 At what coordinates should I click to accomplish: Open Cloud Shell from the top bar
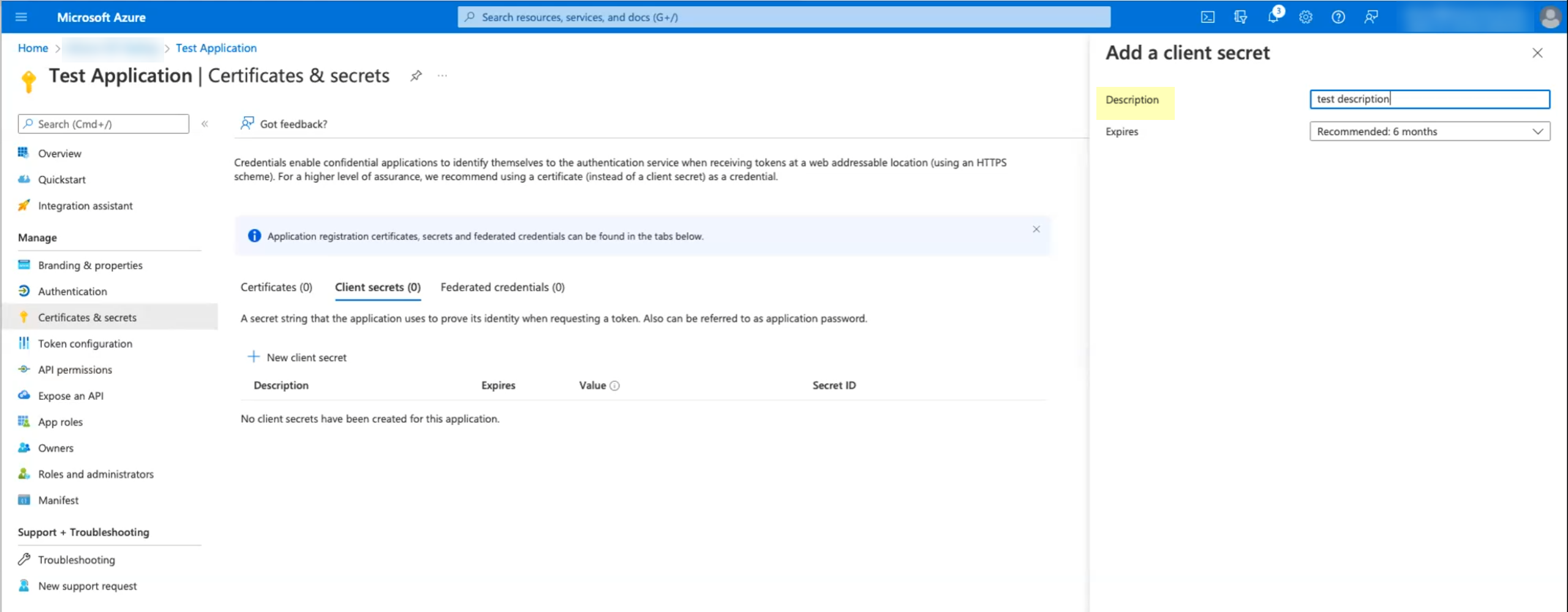coord(1207,17)
